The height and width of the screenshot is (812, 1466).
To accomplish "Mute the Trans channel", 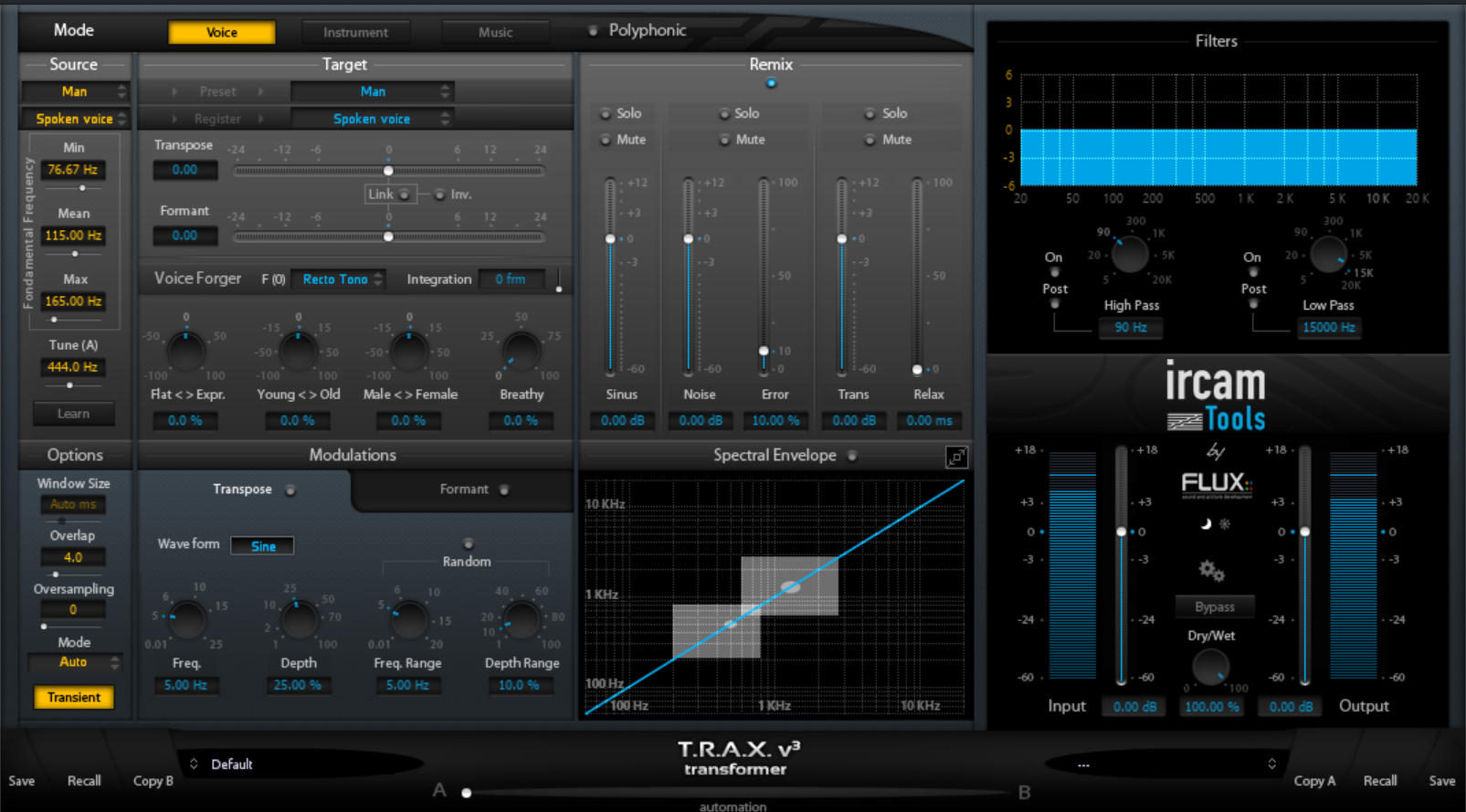I will click(870, 140).
